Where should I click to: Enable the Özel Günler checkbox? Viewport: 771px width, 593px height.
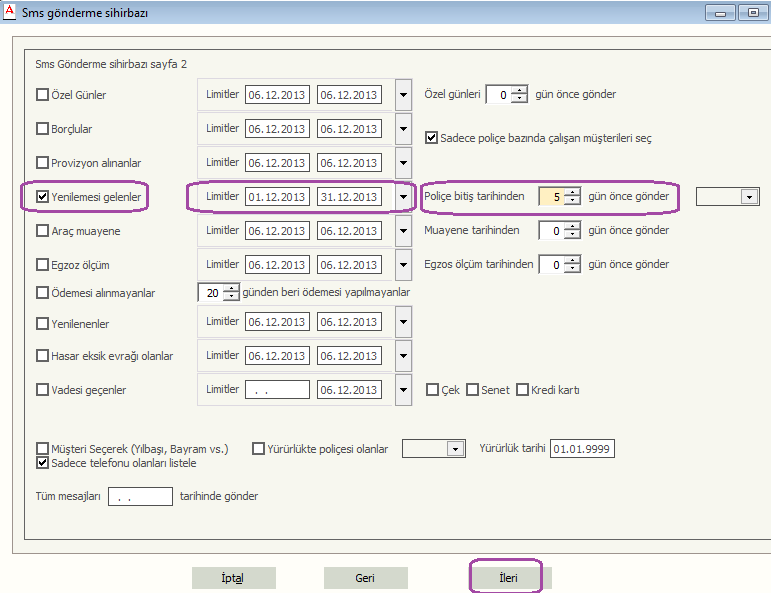(43, 96)
